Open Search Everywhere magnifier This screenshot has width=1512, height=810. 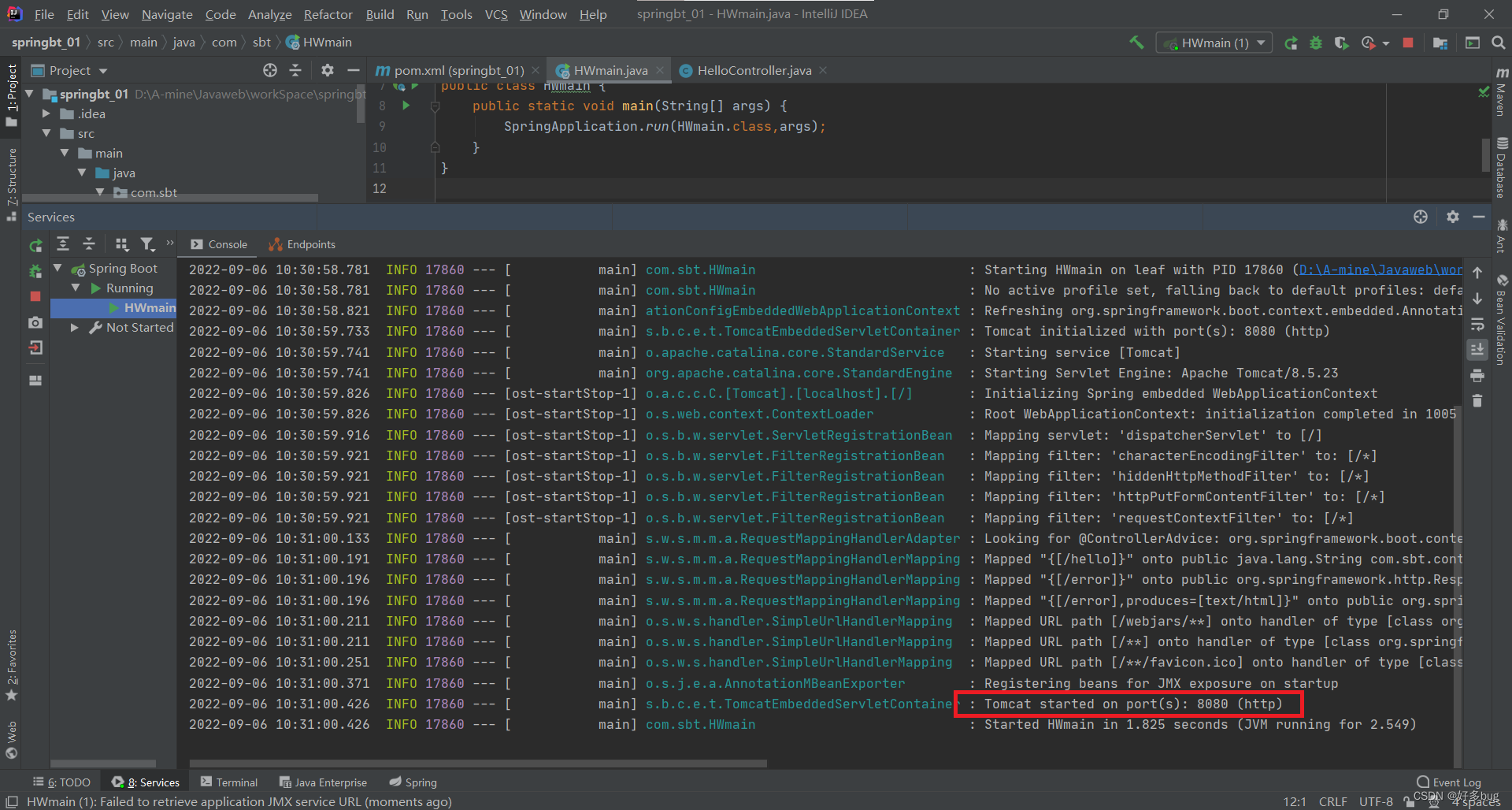(1498, 43)
